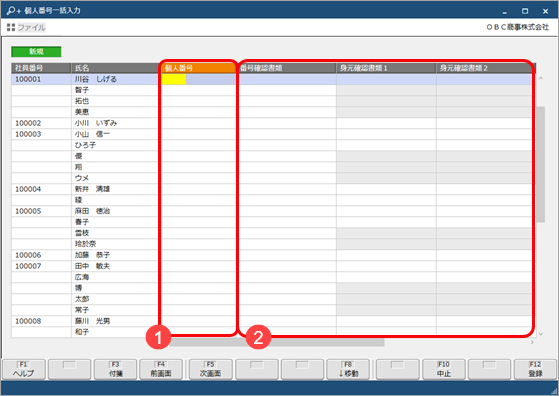Viewport: 559px width, 396px height.
Task: Select employee number 100004
Action: (x=28, y=189)
